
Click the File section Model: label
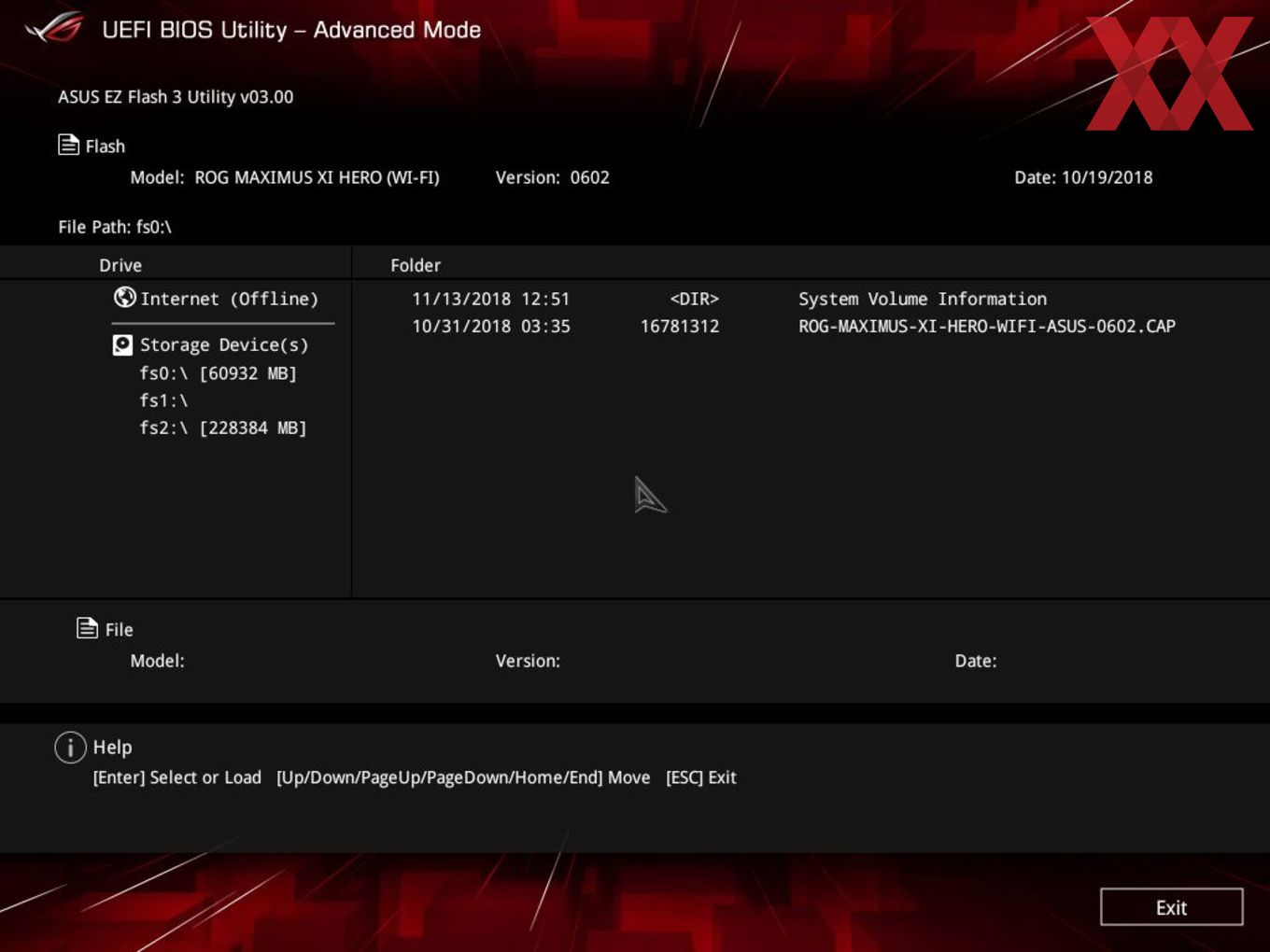(157, 661)
